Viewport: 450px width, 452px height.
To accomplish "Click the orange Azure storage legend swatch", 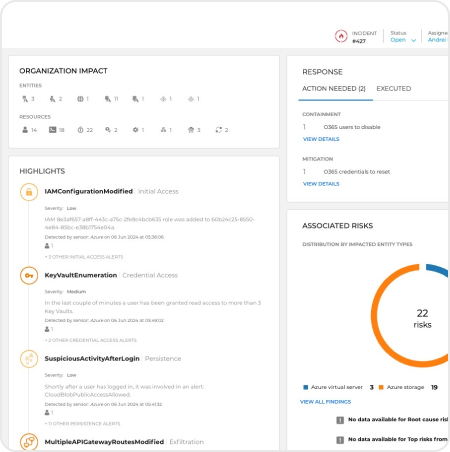I will point(381,387).
